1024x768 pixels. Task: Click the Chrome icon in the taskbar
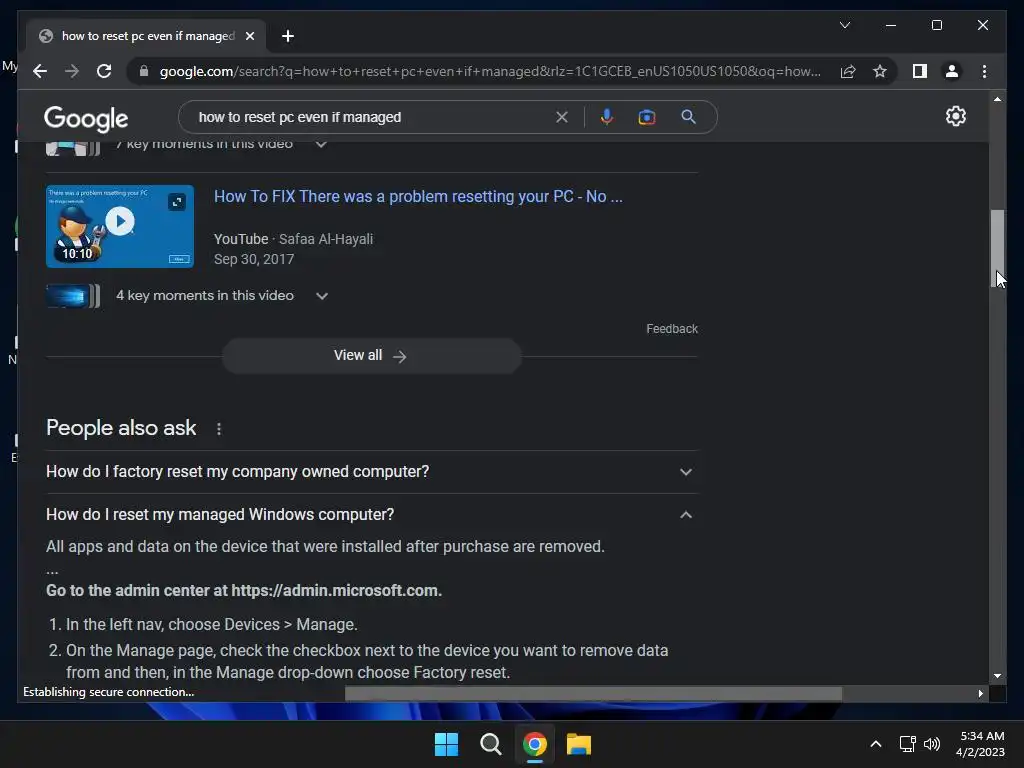tap(534, 744)
